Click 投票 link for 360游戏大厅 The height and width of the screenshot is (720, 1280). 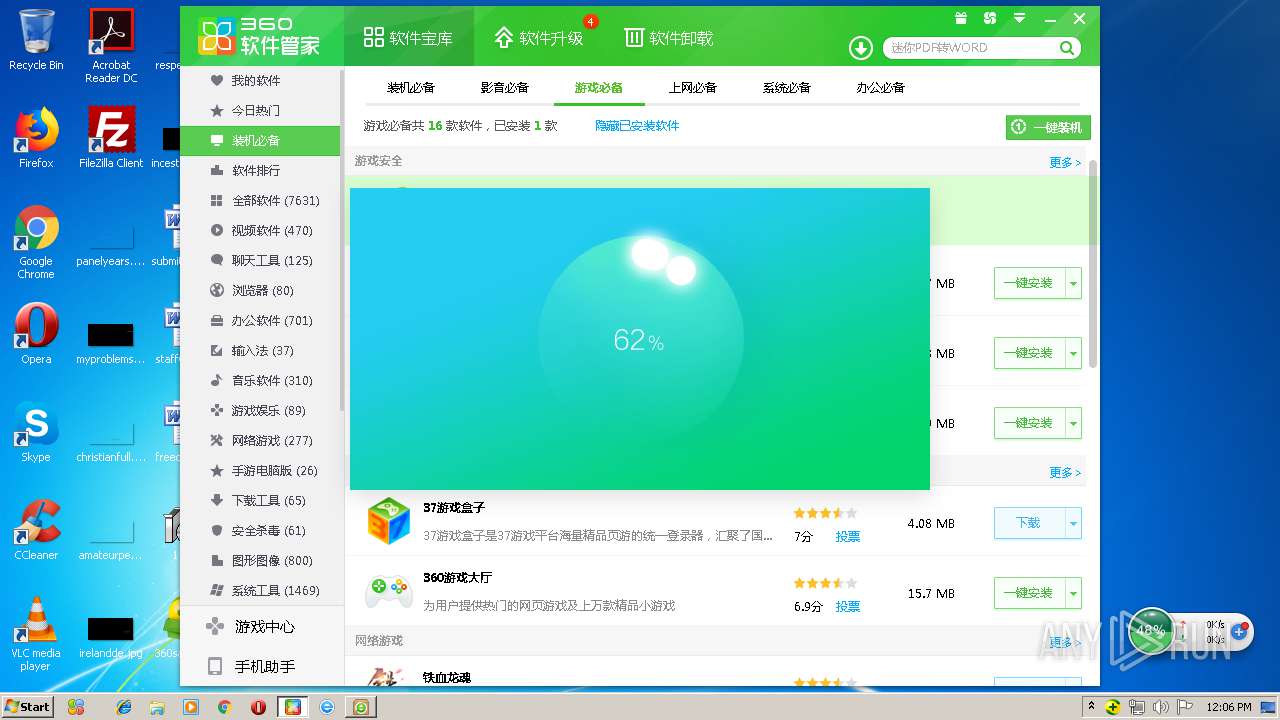pyautogui.click(x=848, y=607)
